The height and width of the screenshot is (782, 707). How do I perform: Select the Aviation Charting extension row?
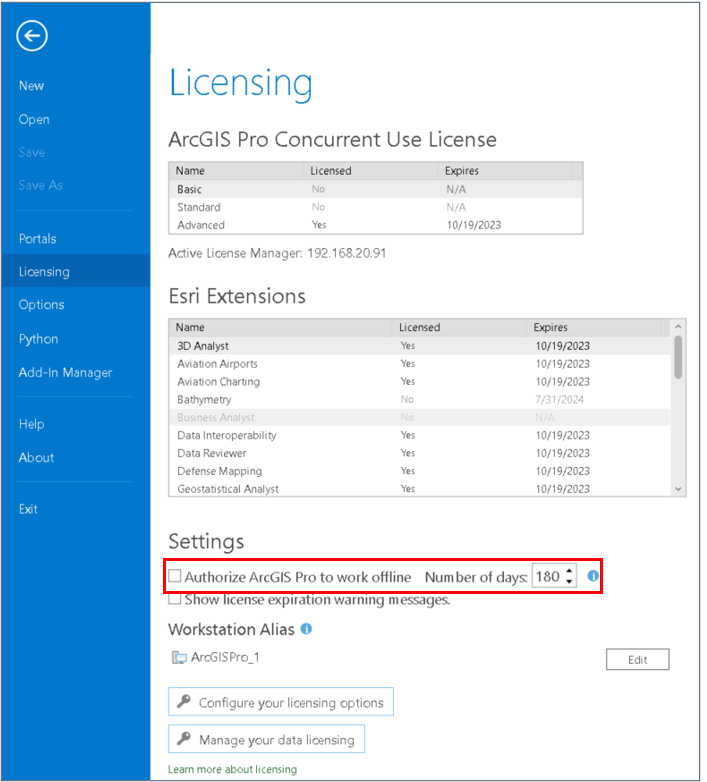[420, 382]
